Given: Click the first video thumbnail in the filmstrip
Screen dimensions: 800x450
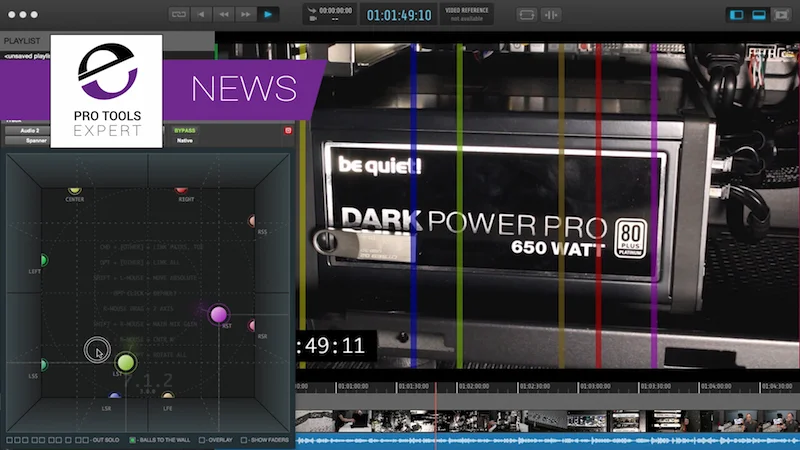Looking at the screenshot, I should (315, 421).
